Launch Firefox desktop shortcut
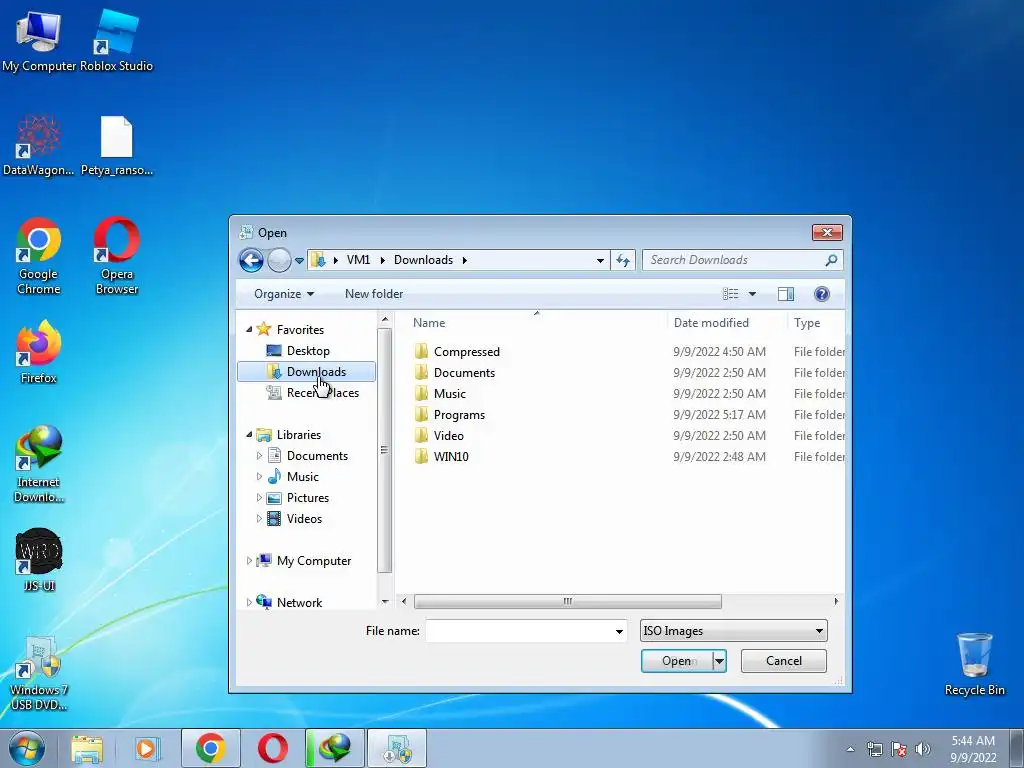 39,353
